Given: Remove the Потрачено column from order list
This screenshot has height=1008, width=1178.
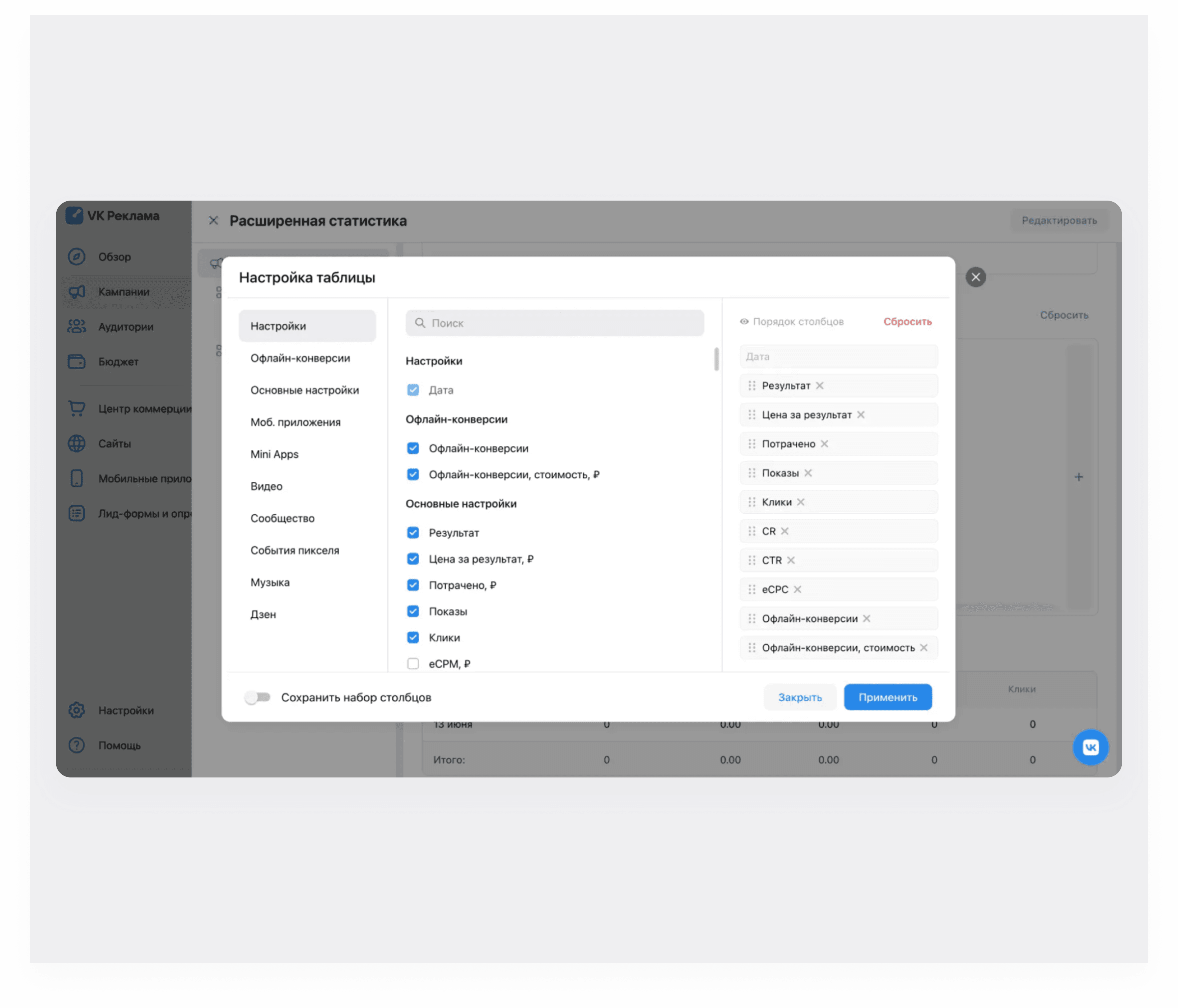Looking at the screenshot, I should 824,444.
